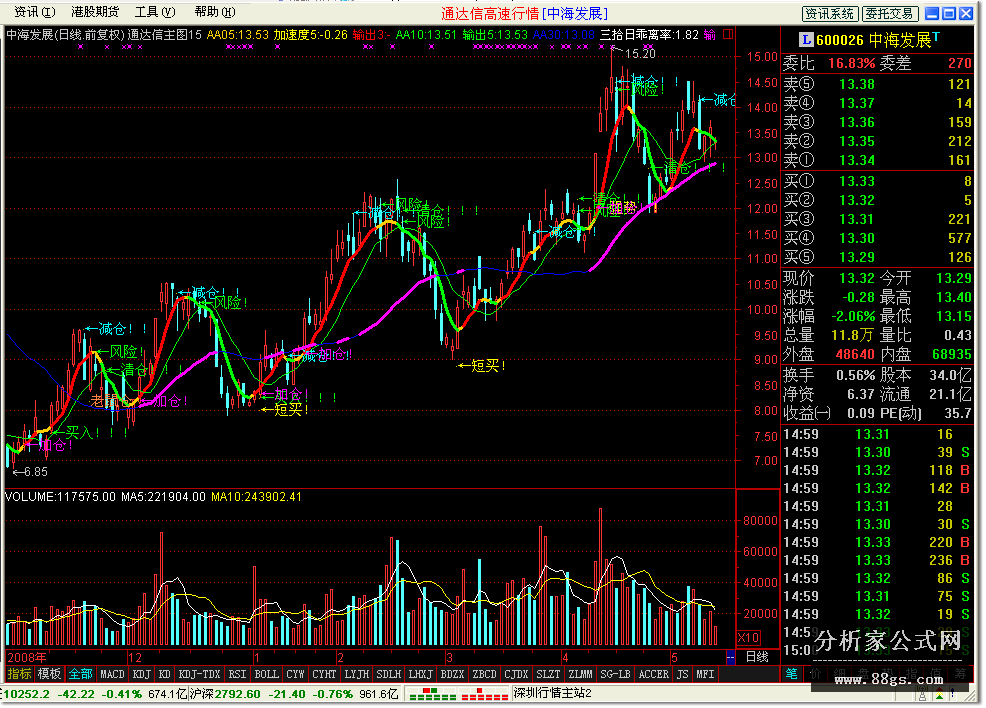Open the 工具(V) menu
Image resolution: width=986 pixels, height=708 pixels.
[x=155, y=12]
